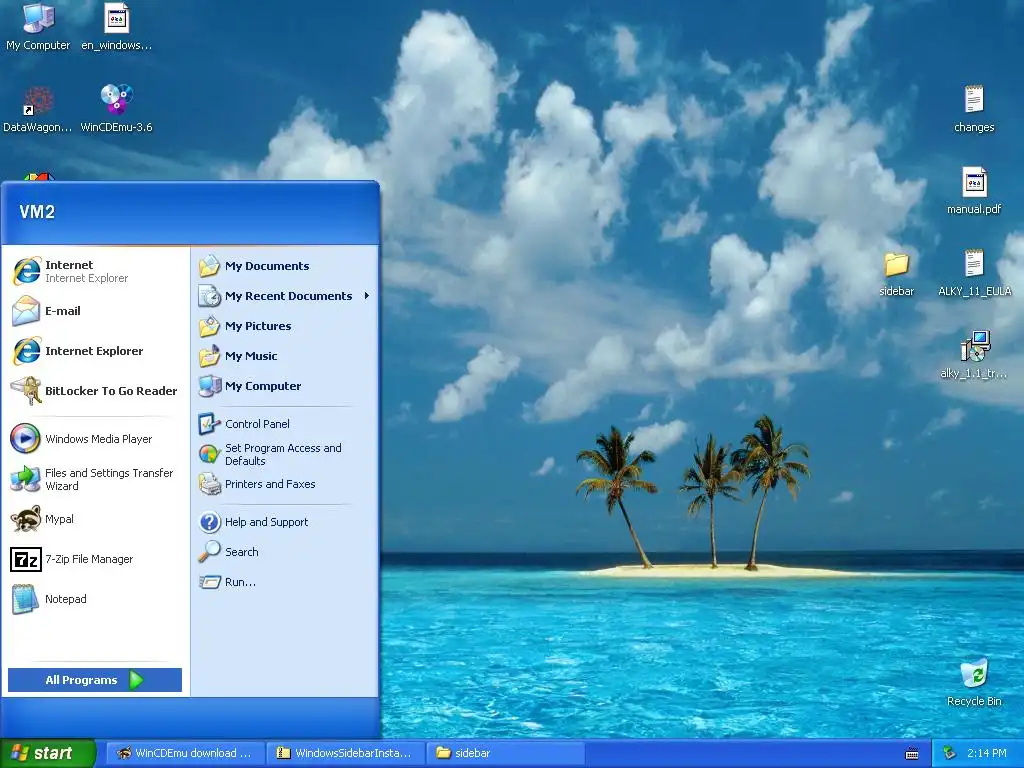Launch pinned Internet item with Internet Explorer subtitle
Viewport: 1024px width, 768px height.
pos(95,271)
